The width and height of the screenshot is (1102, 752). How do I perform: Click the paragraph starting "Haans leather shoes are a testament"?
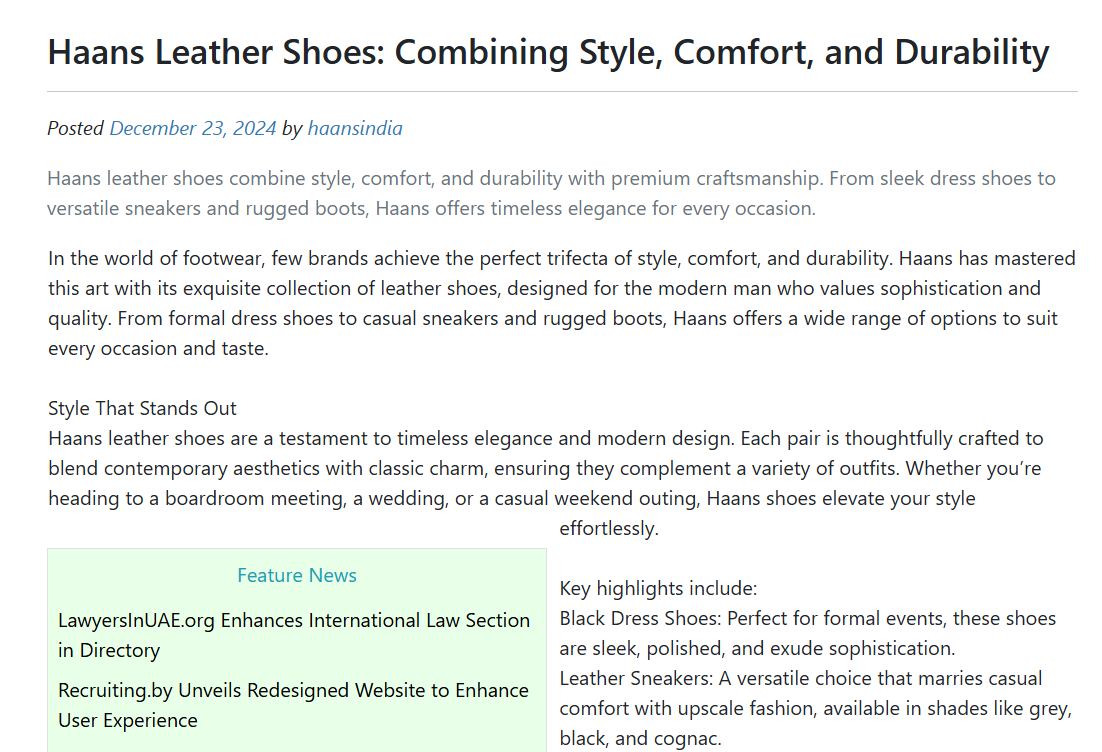click(545, 468)
